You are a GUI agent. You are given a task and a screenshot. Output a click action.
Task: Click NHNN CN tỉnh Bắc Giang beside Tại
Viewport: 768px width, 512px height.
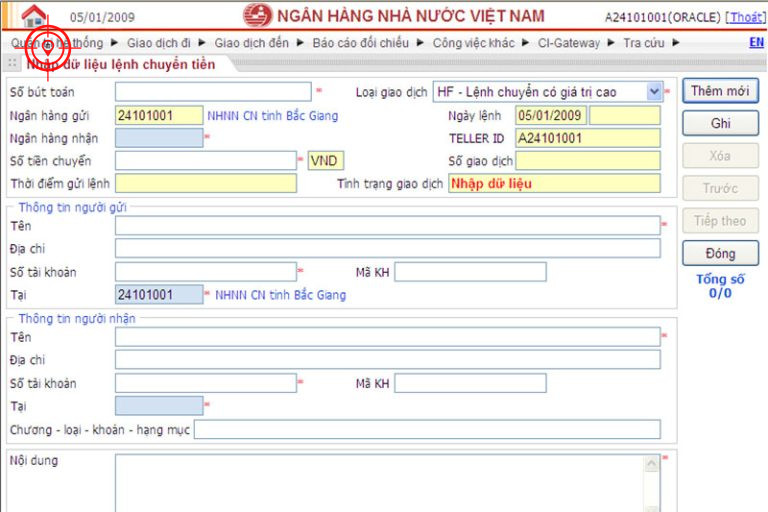[x=280, y=294]
